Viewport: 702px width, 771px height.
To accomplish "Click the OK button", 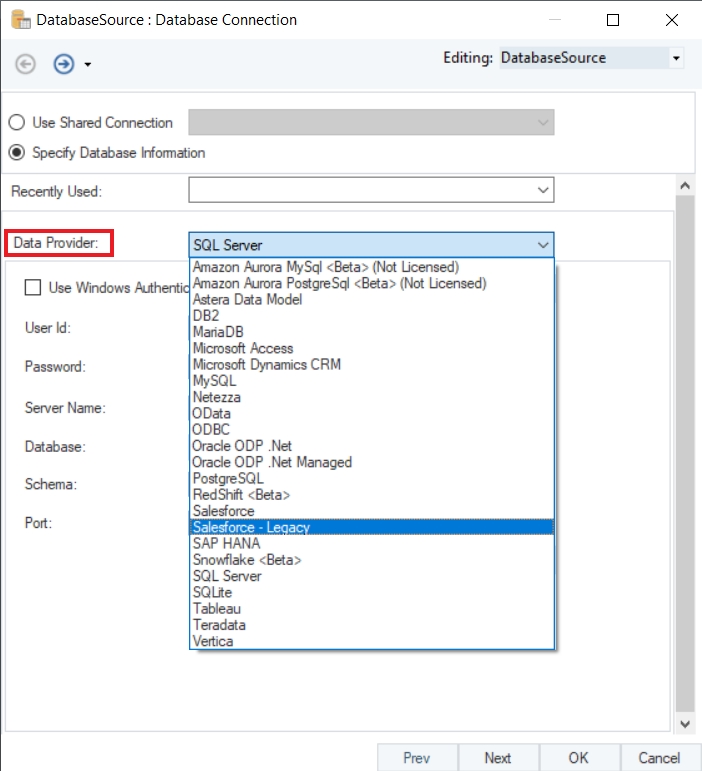I will [579, 758].
